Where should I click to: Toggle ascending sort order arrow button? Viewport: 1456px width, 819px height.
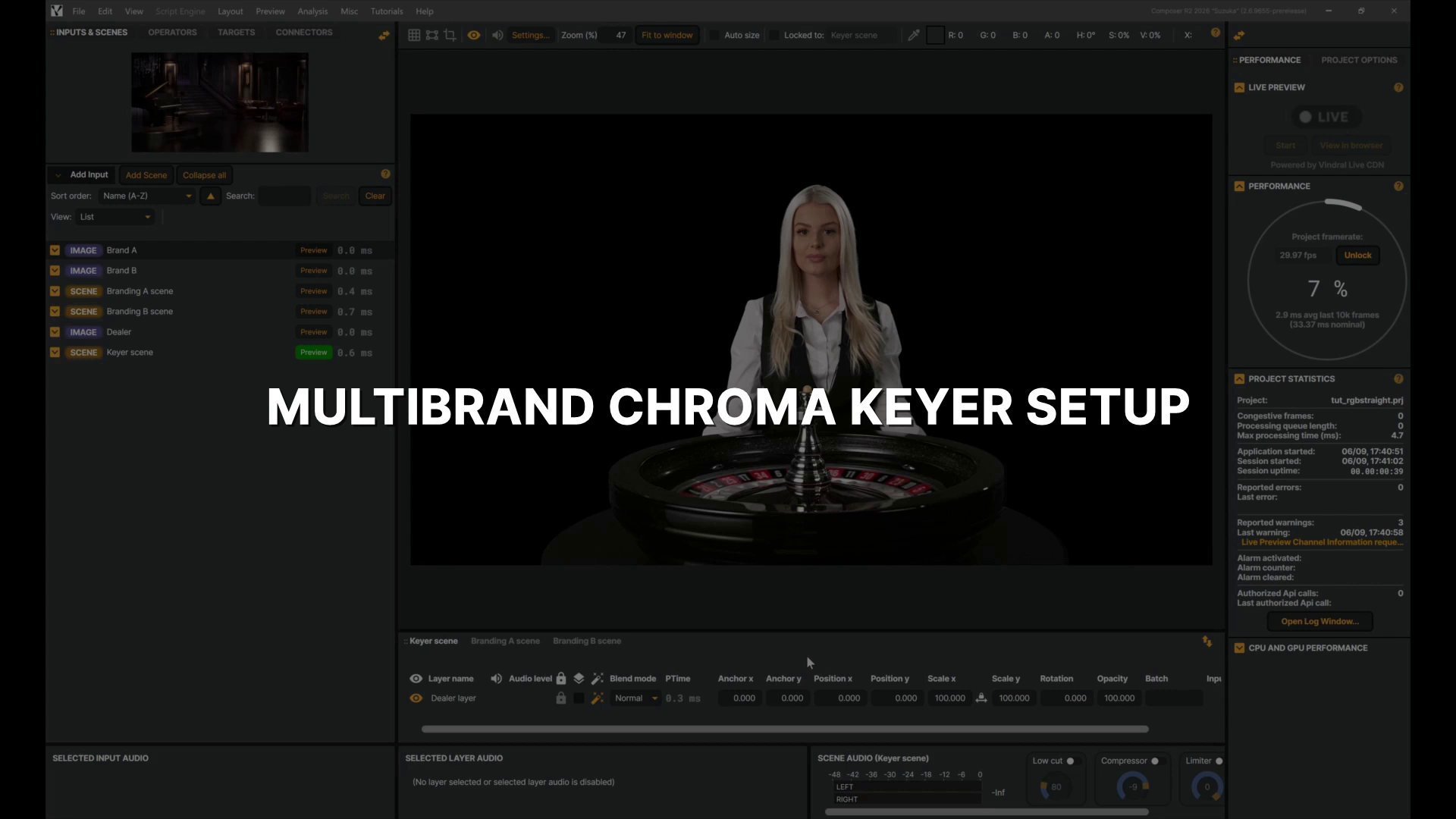(210, 196)
